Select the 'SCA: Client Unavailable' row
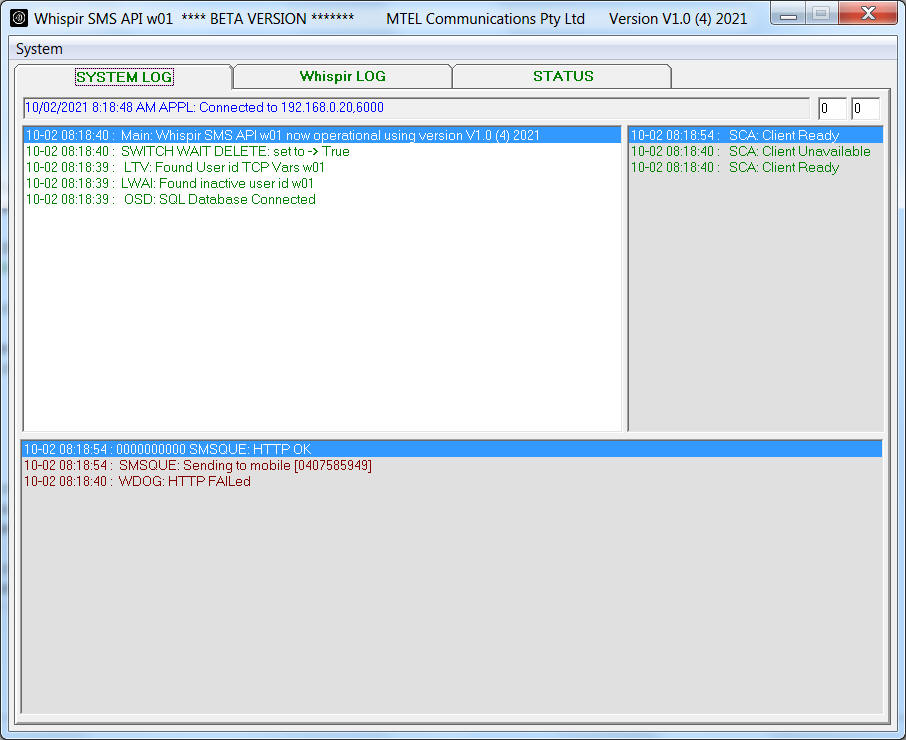 (756, 151)
